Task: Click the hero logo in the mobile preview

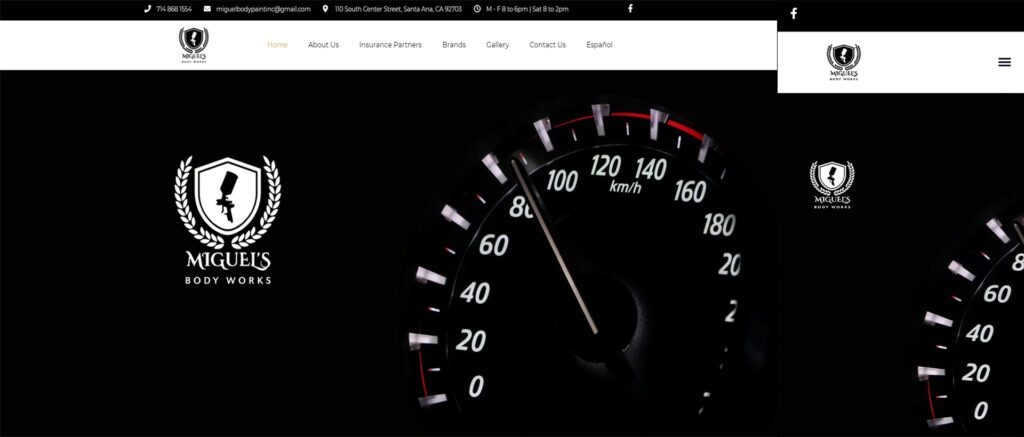Action: [832, 185]
